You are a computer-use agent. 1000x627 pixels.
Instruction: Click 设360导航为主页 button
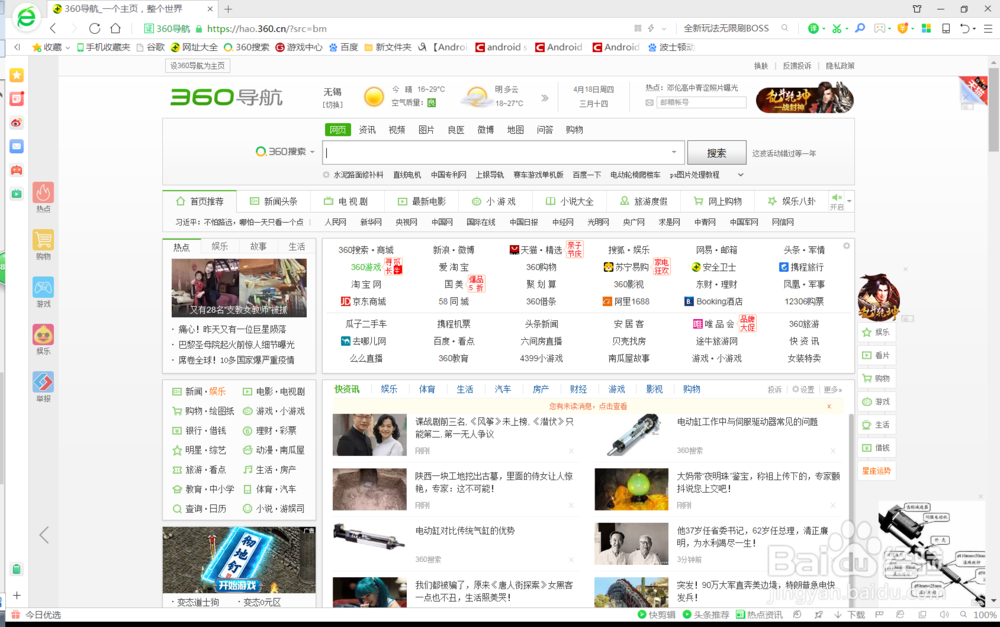(x=197, y=66)
